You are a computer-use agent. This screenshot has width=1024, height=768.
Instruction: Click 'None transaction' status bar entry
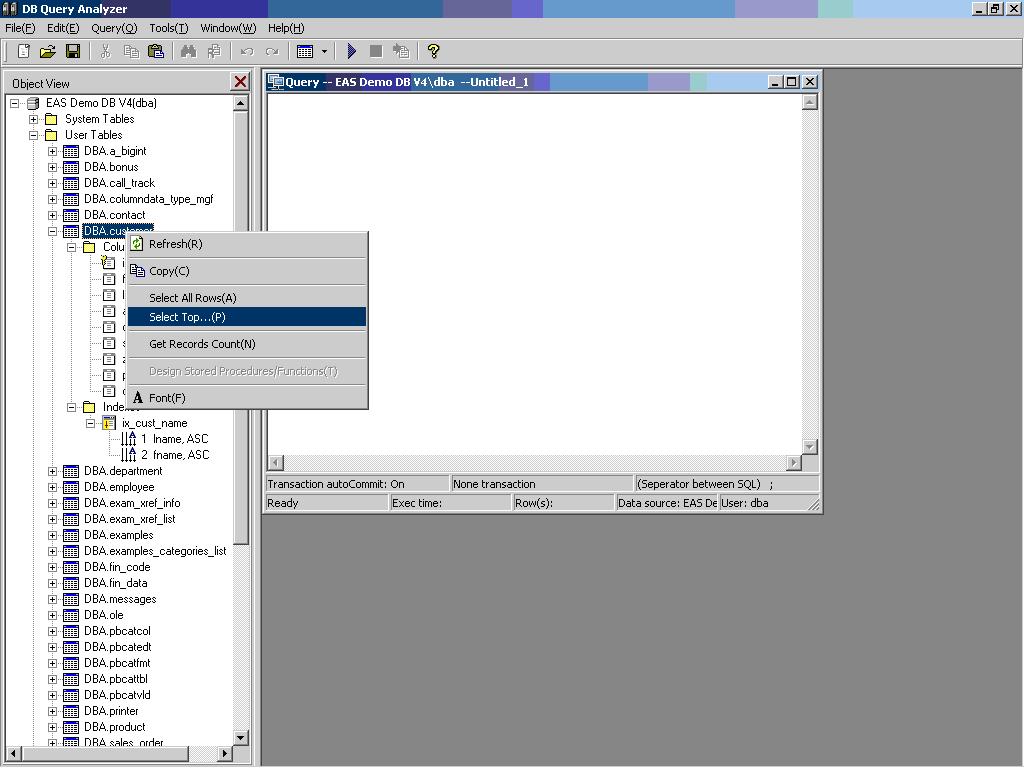tap(494, 485)
